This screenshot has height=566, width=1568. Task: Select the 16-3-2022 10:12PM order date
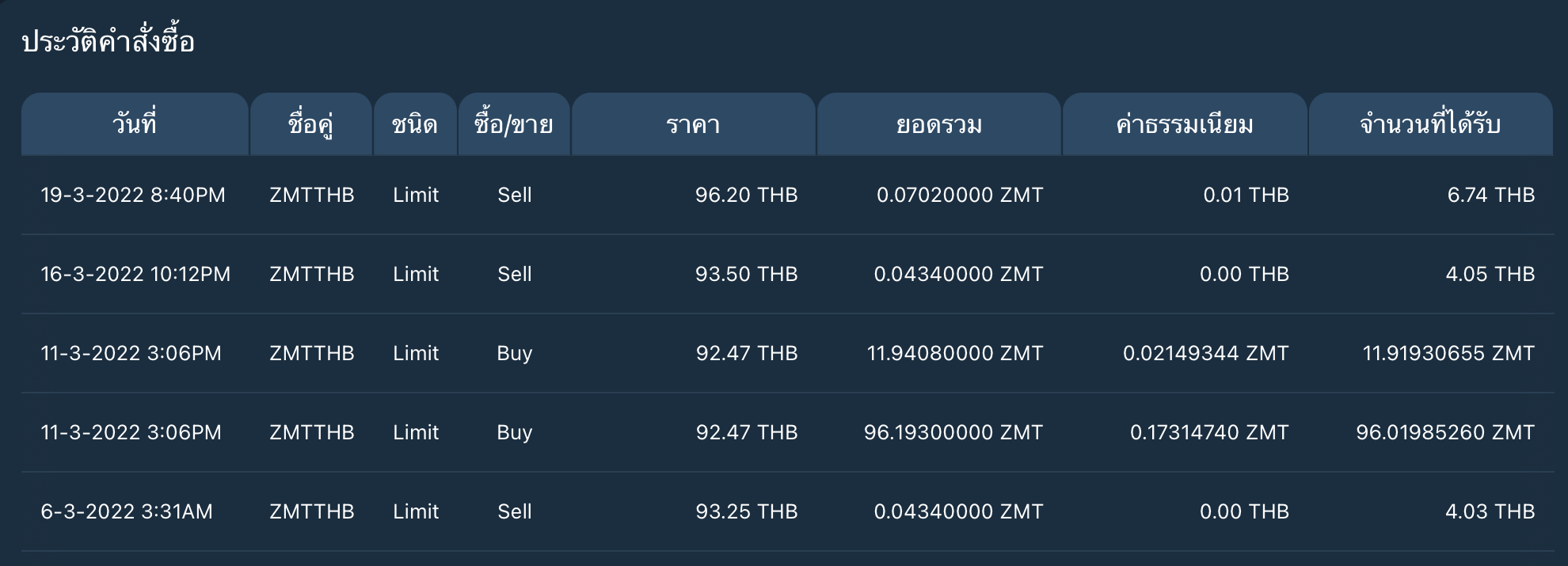pyautogui.click(x=135, y=274)
